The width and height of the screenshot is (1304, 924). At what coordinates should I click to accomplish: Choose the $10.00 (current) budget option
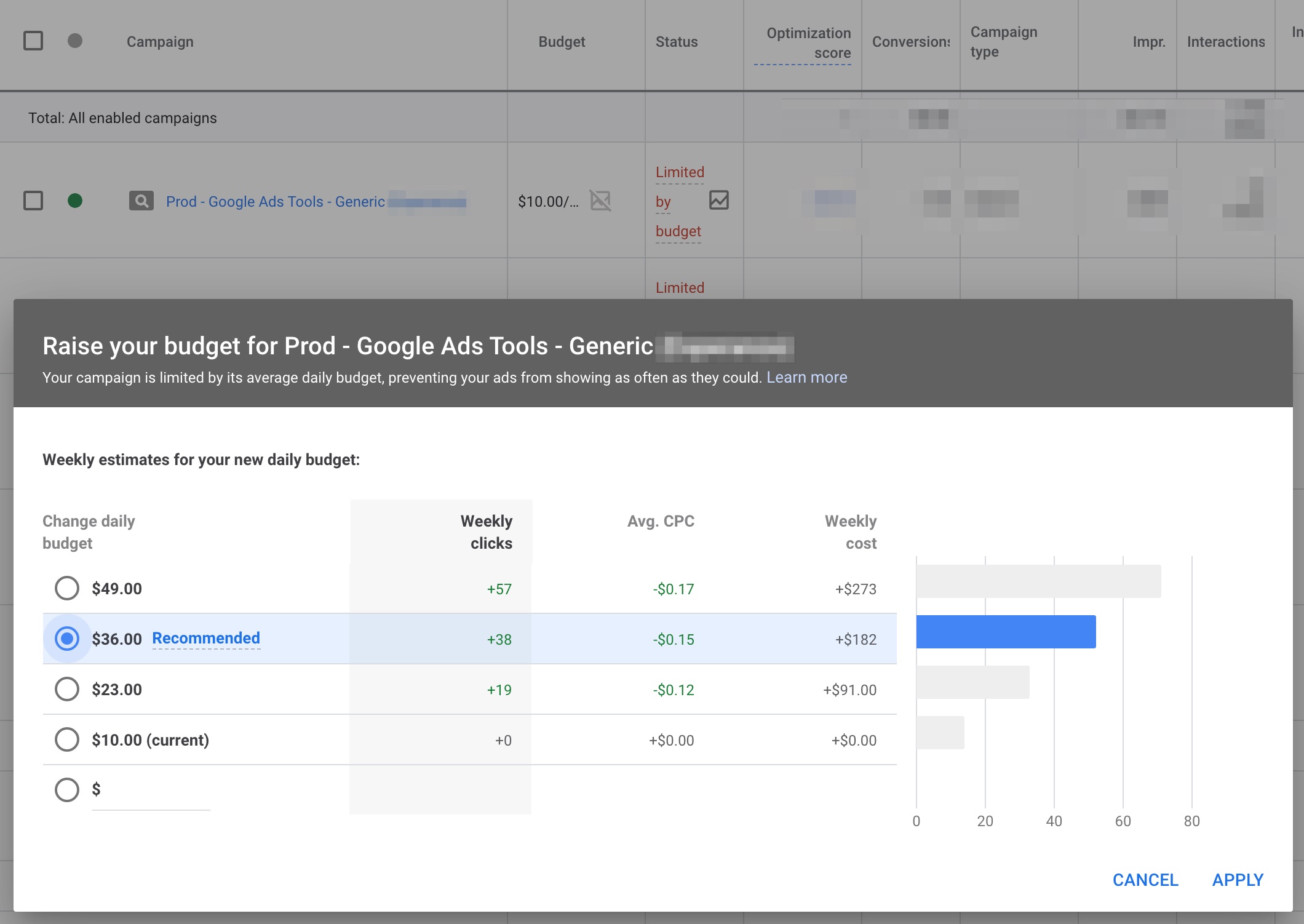coord(67,739)
